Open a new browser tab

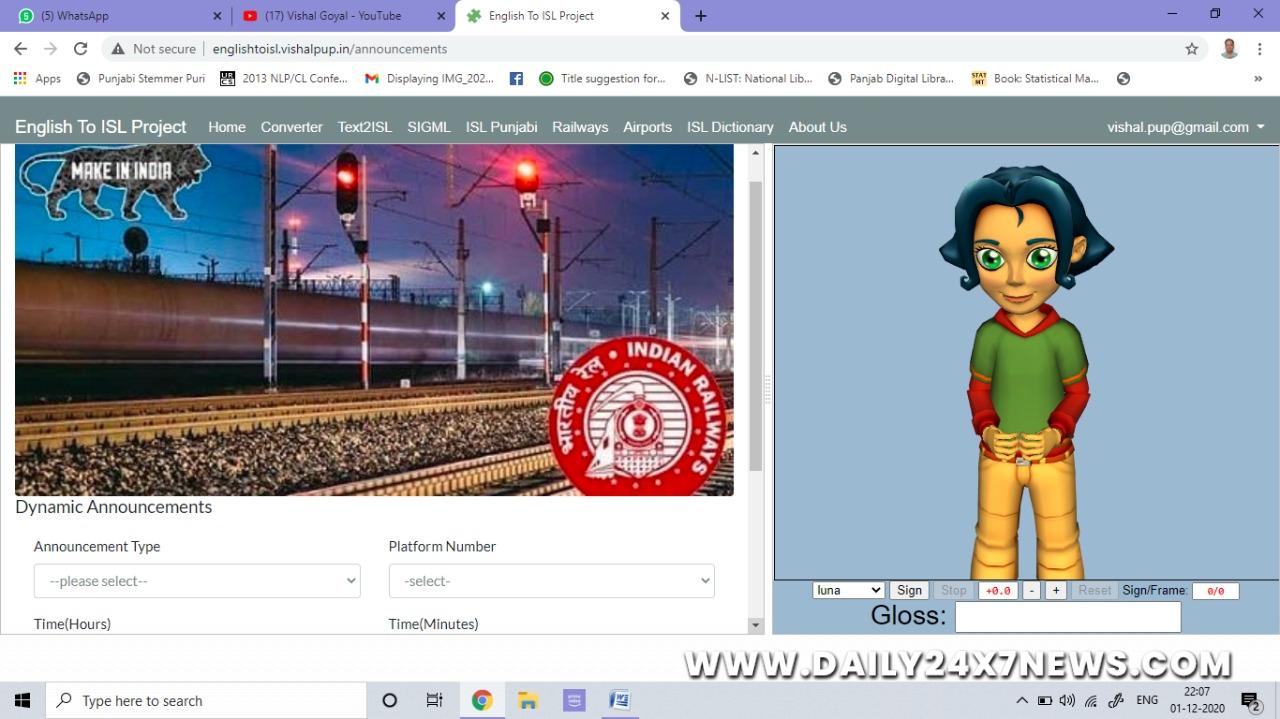click(x=700, y=16)
